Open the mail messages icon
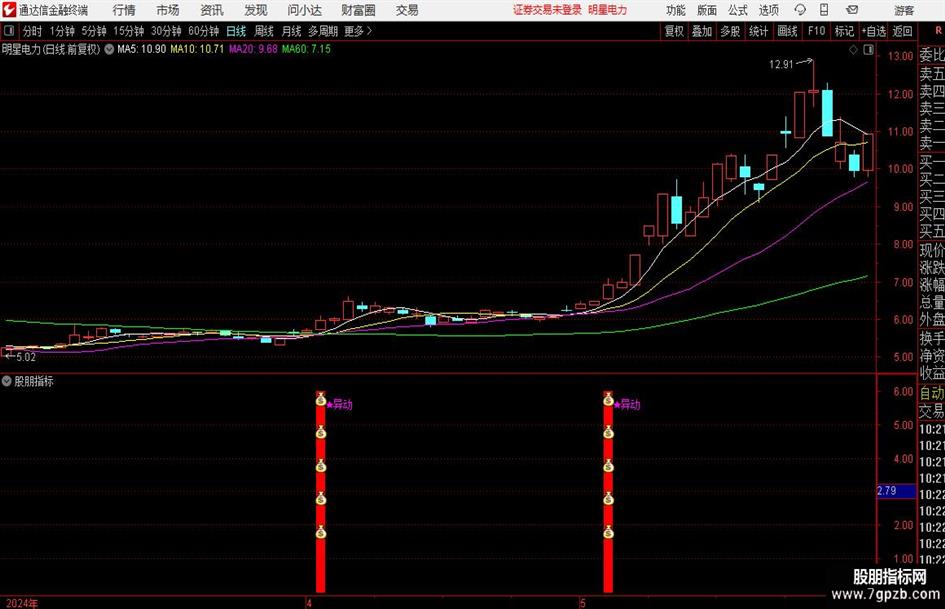This screenshot has width=945, height=609. [x=852, y=10]
